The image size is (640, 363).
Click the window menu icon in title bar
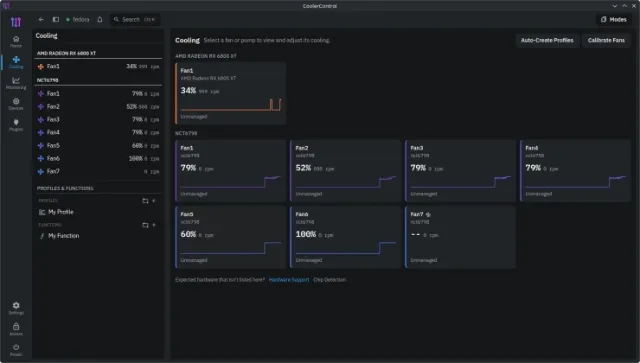click(x=6, y=6)
